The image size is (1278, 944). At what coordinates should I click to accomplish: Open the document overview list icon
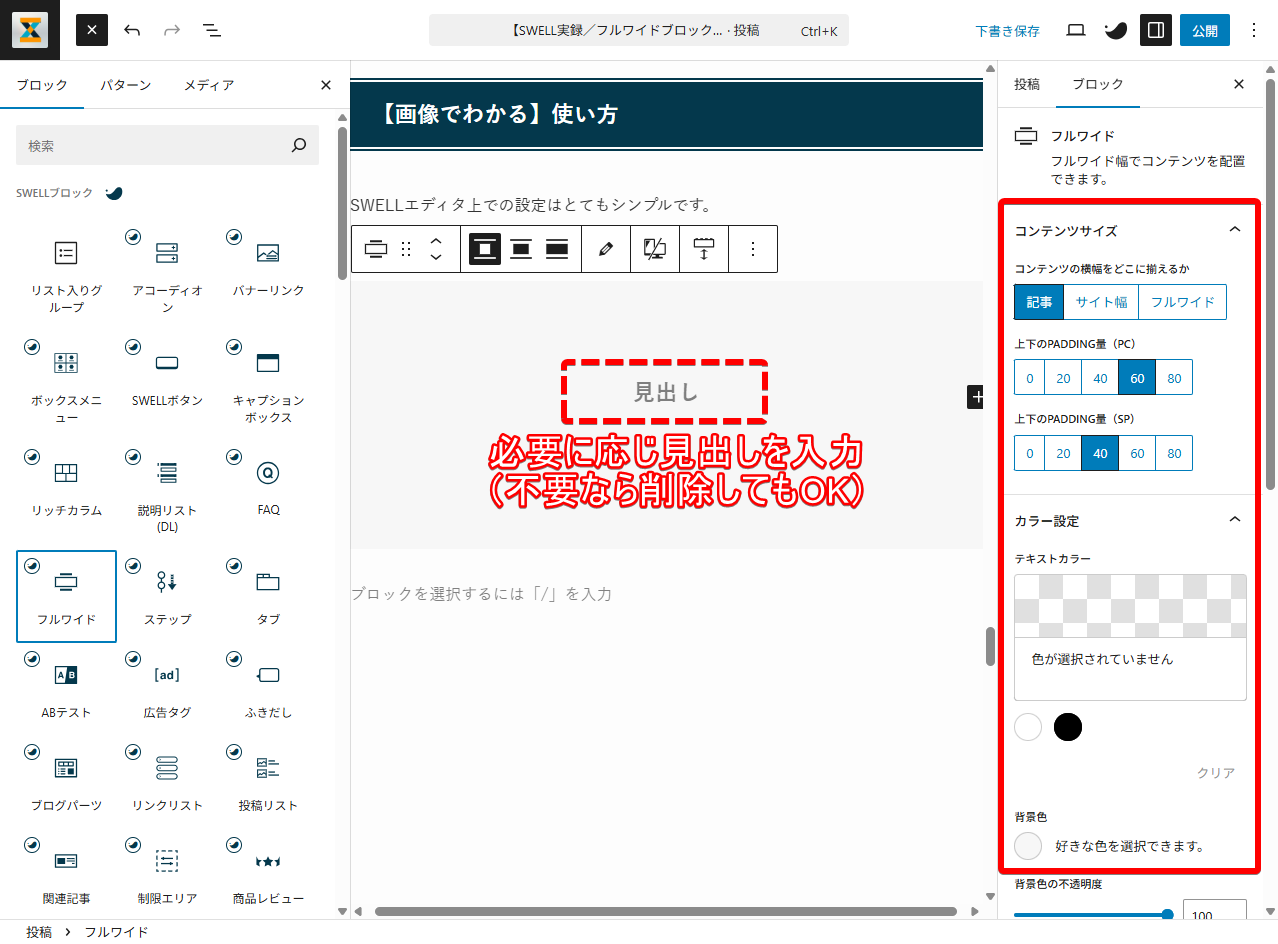pyautogui.click(x=212, y=30)
